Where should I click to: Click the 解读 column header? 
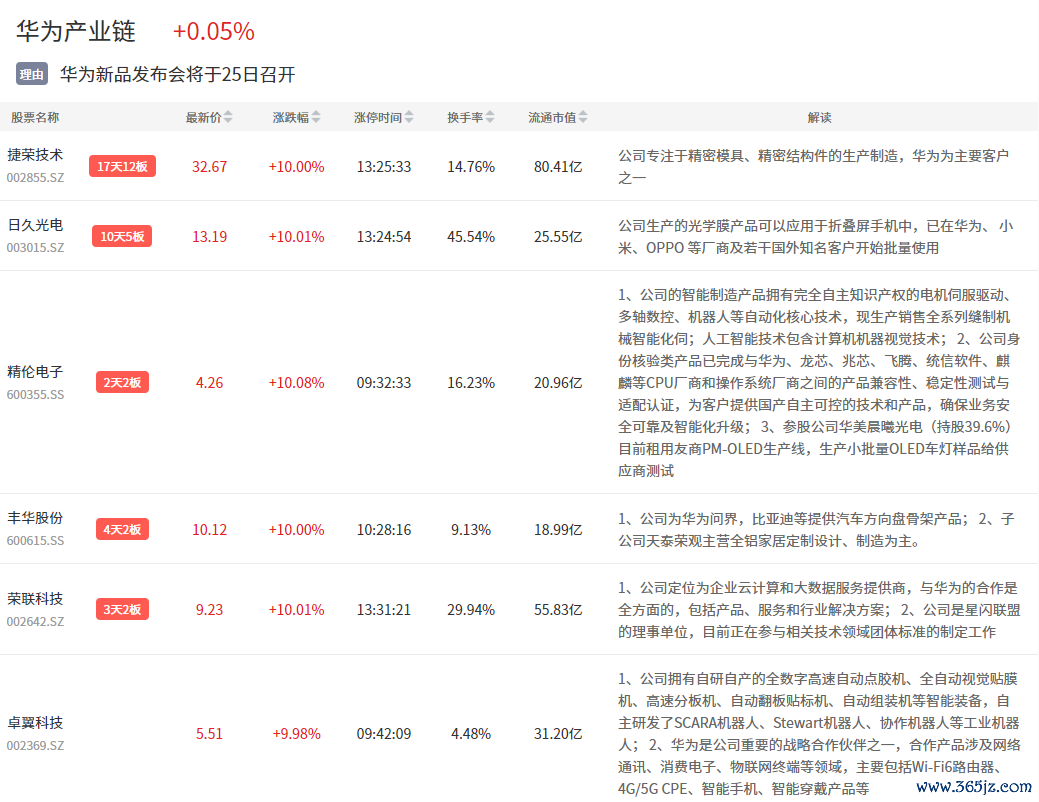pos(819,118)
